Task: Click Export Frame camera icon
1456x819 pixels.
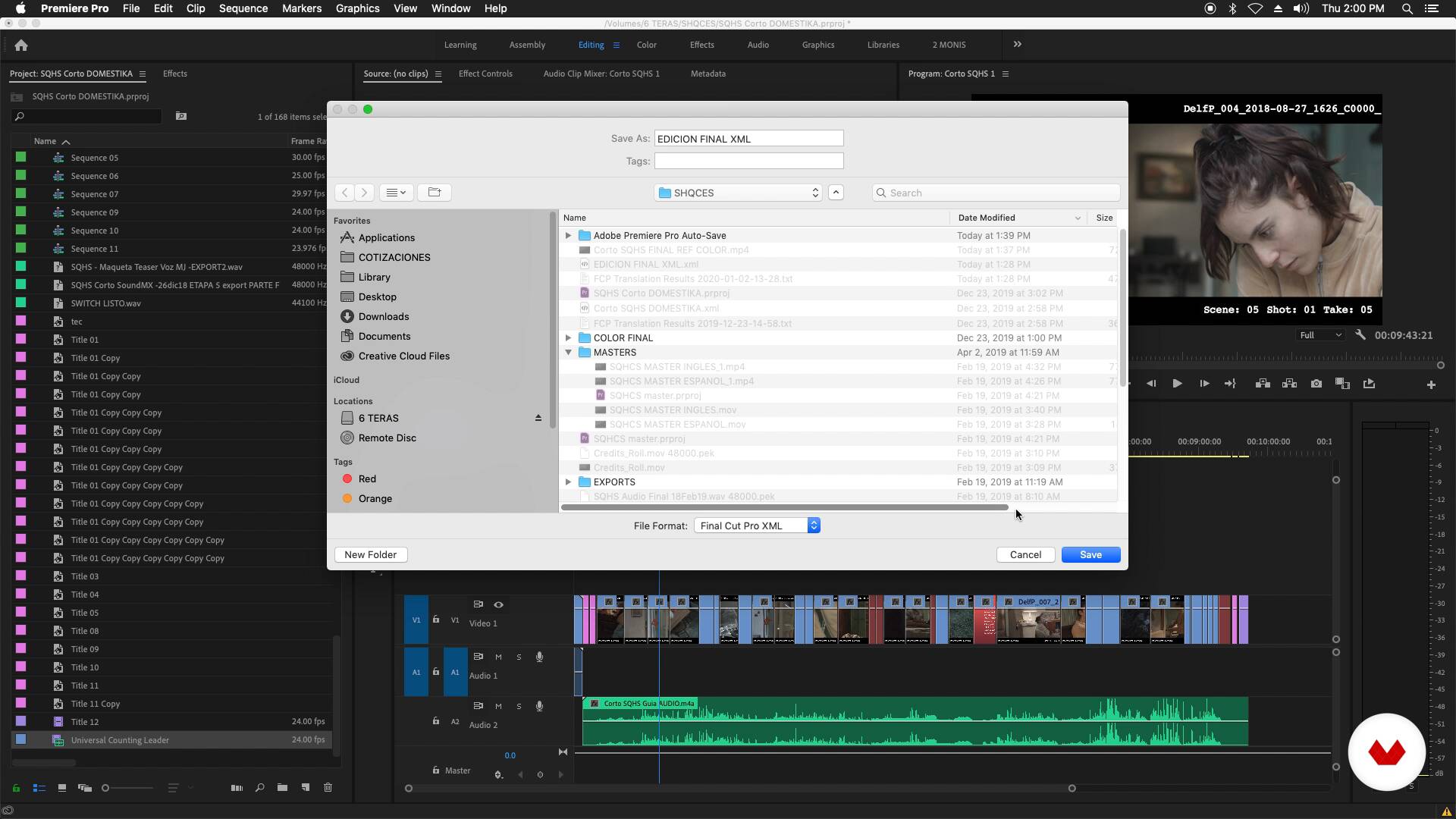Action: pos(1316,384)
